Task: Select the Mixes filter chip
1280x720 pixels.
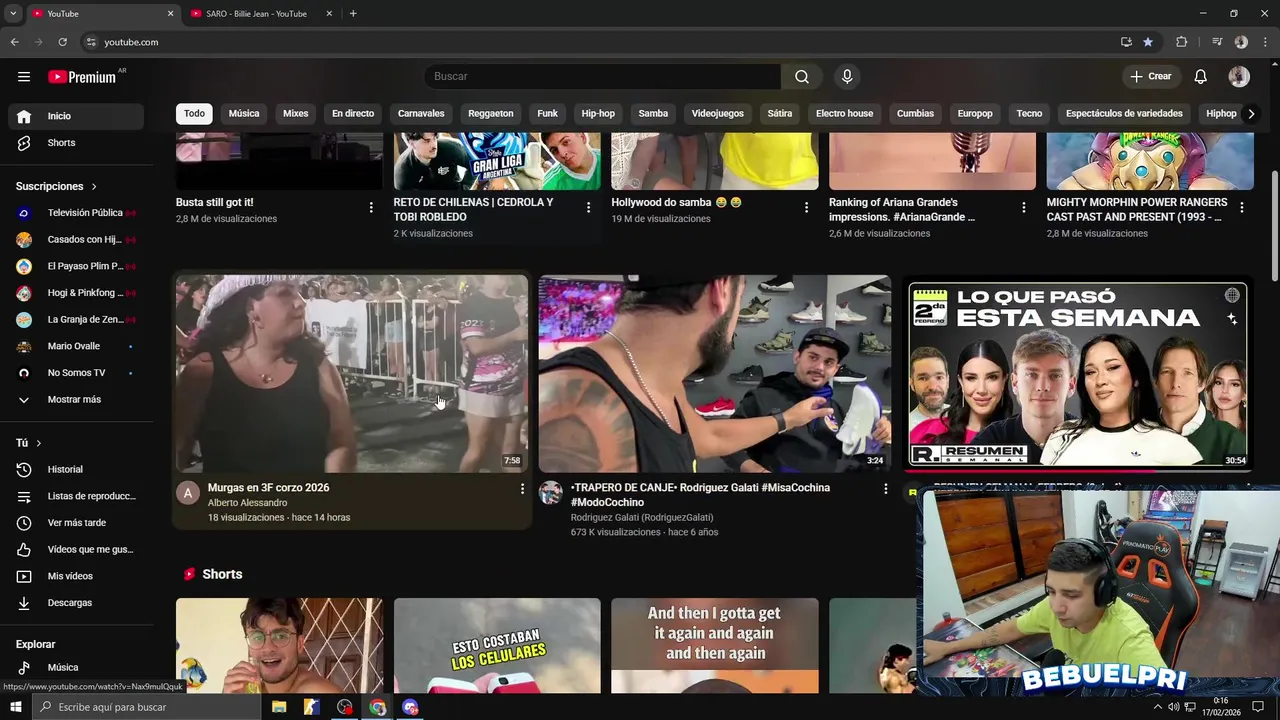Action: pos(296,114)
